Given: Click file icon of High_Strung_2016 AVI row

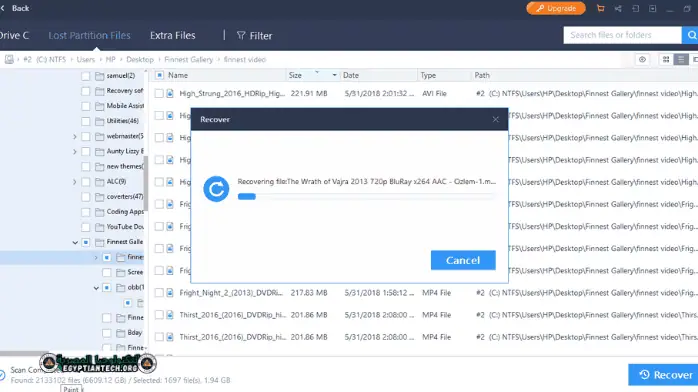Looking at the screenshot, I should (170, 93).
